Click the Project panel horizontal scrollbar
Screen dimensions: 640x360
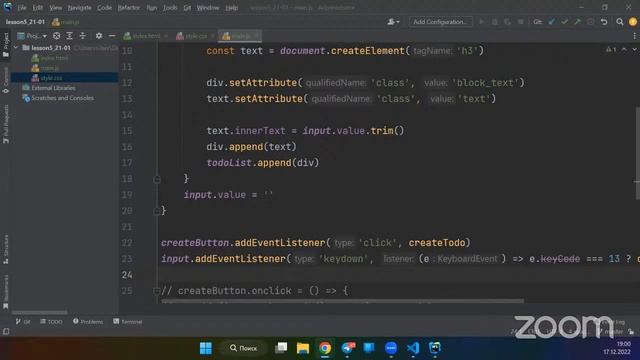point(40,312)
